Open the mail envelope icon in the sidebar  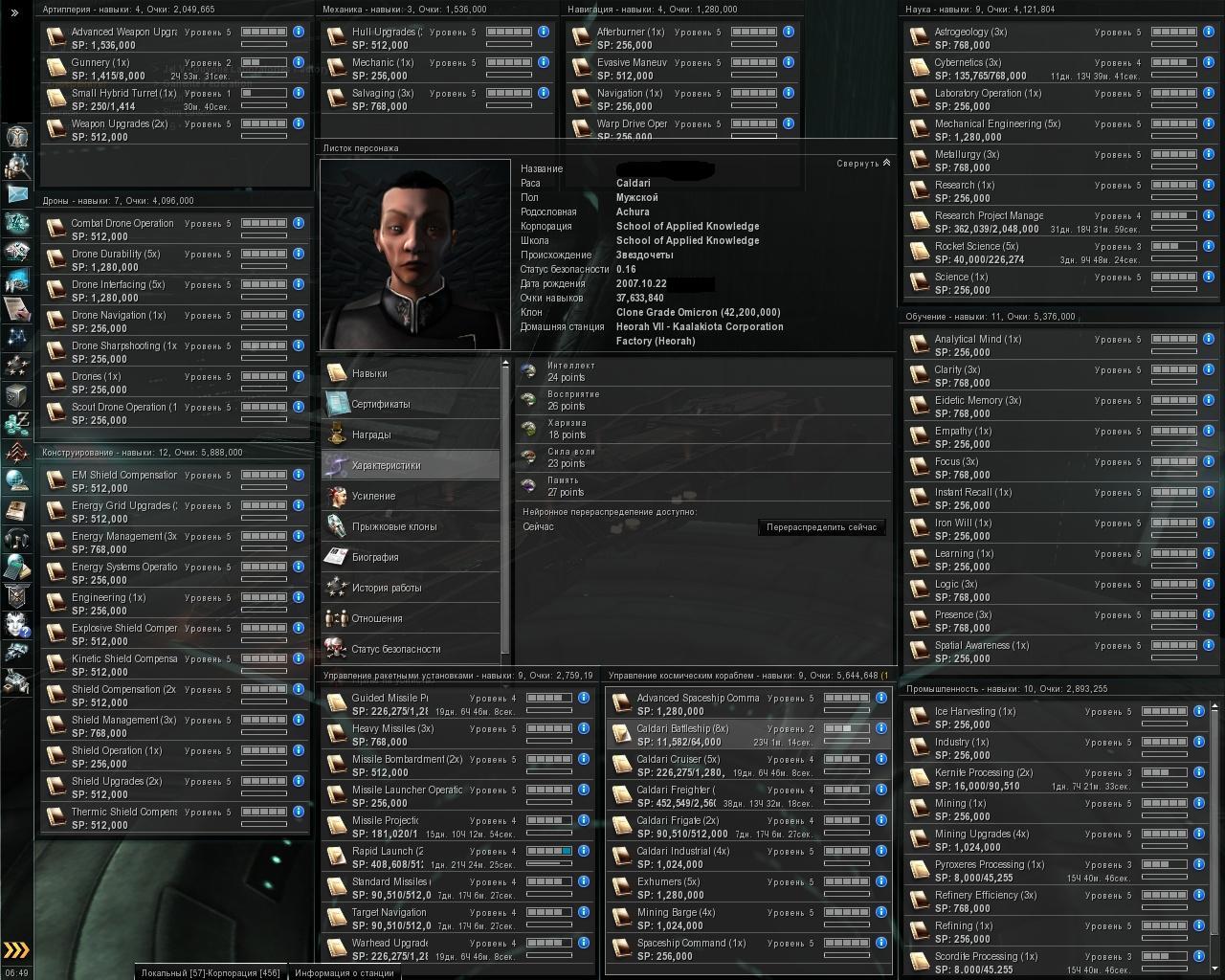[17, 193]
